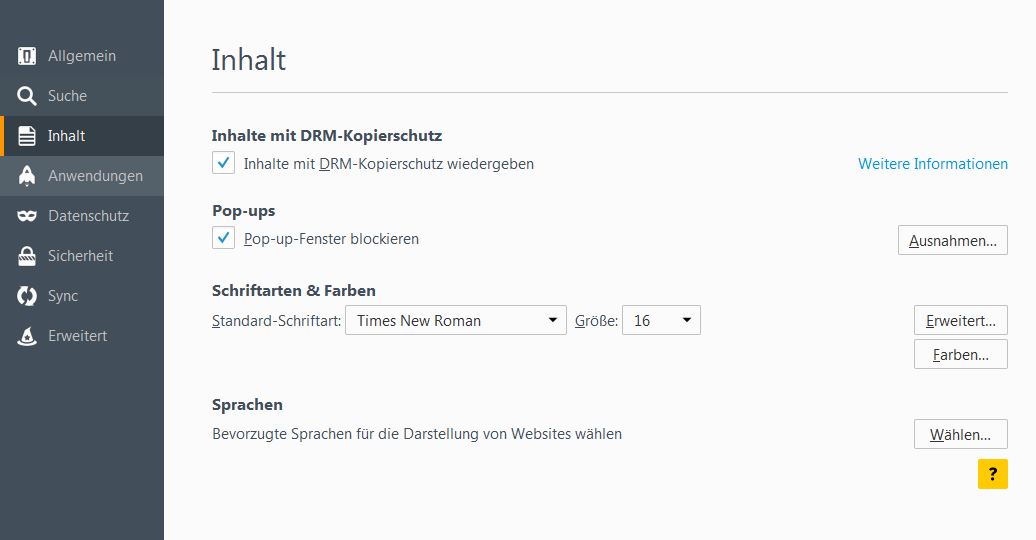Viewport: 1036px width, 540px height.
Task: Open pop-up Ausnahmen dialog
Action: click(x=952, y=240)
